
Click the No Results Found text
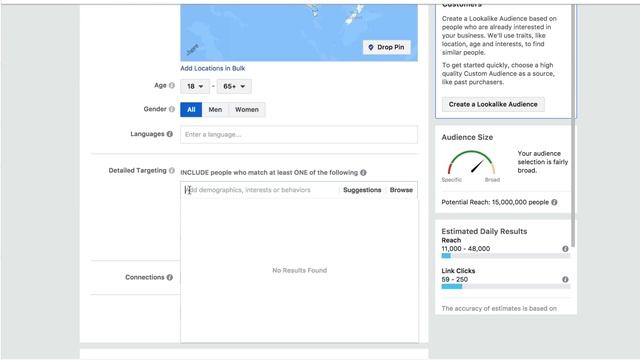coord(300,270)
